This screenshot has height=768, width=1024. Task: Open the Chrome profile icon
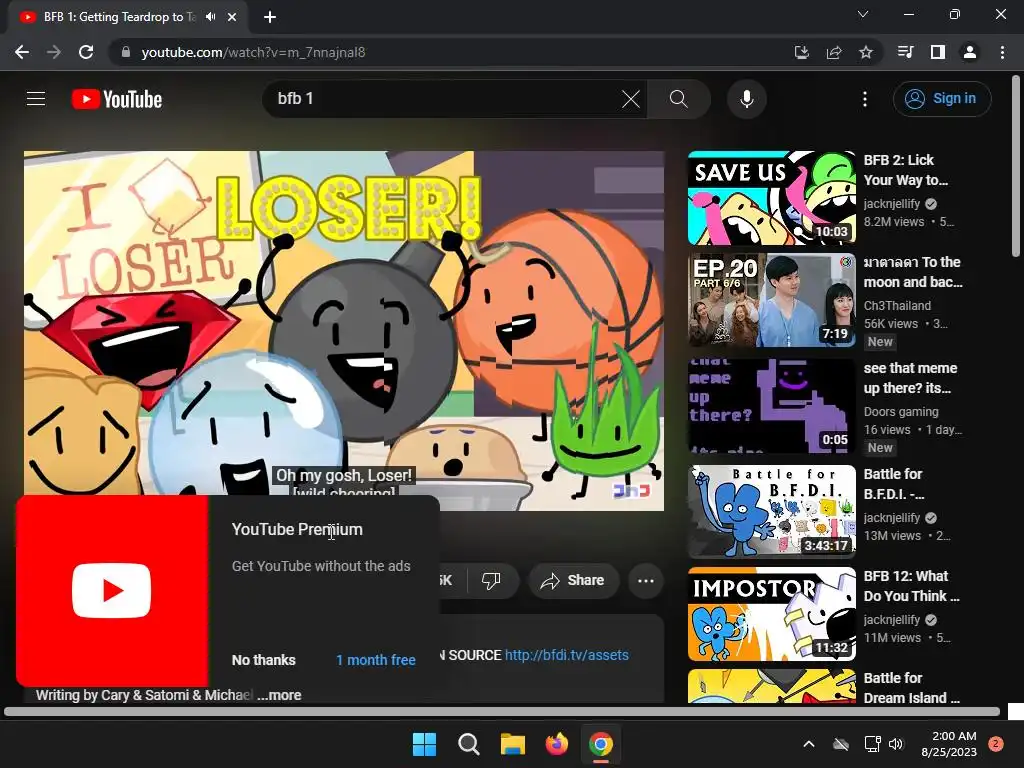pos(970,52)
